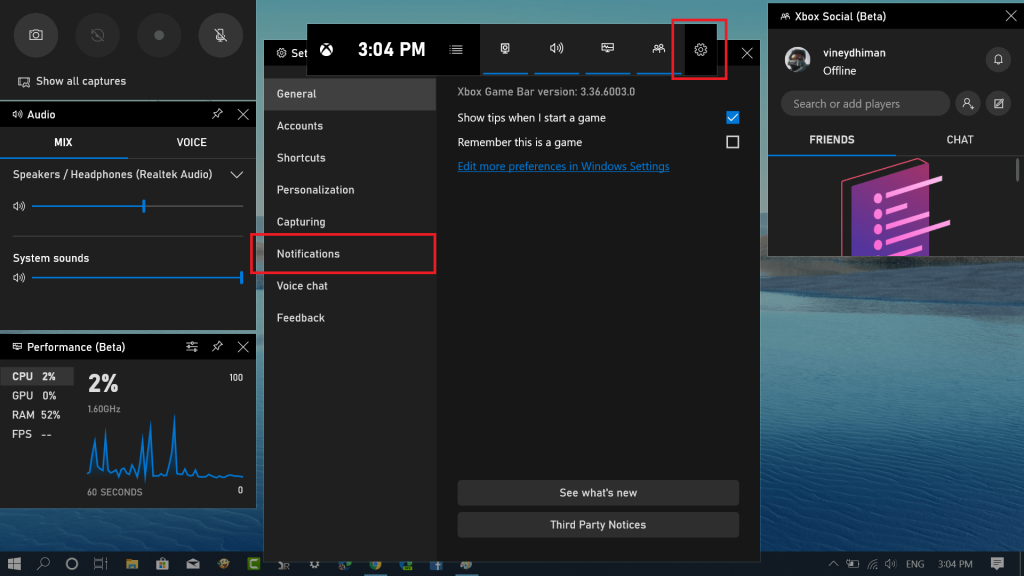This screenshot has width=1024, height=576.
Task: Select the FPS metric in Performance
Action: 37,434
